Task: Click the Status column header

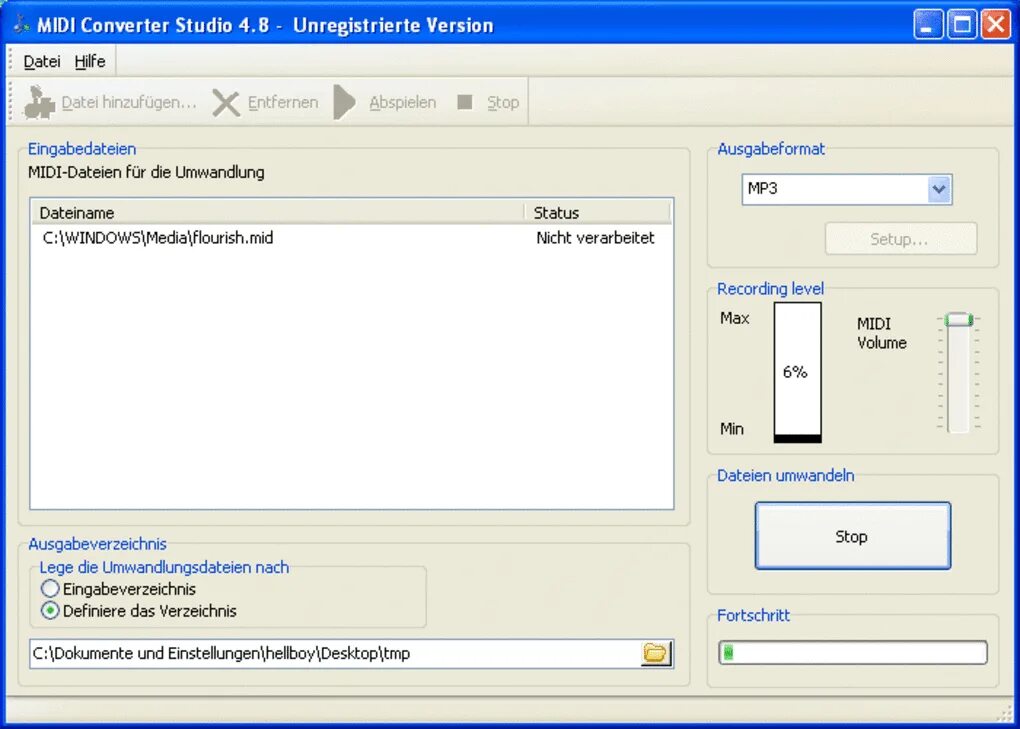Action: (x=598, y=213)
